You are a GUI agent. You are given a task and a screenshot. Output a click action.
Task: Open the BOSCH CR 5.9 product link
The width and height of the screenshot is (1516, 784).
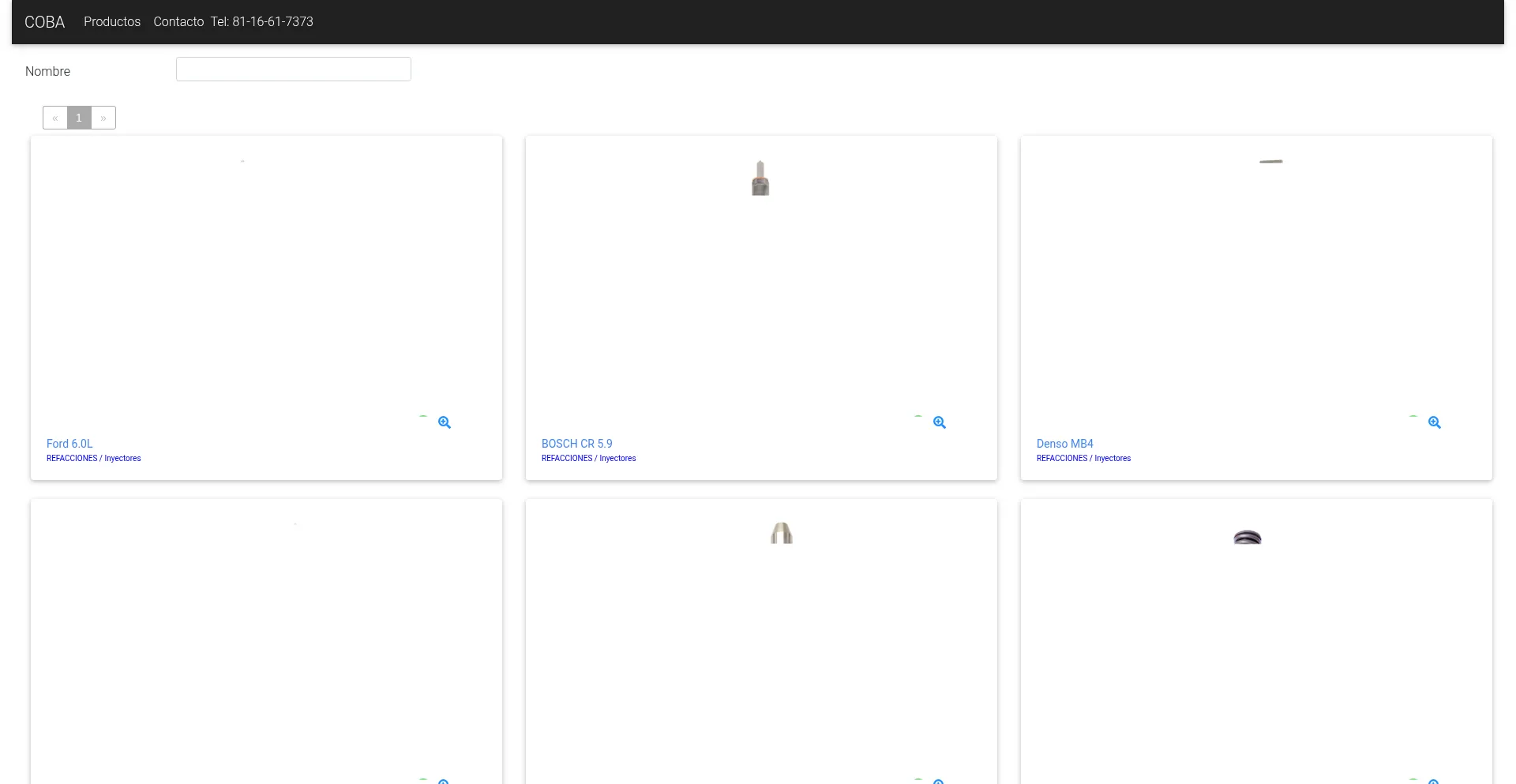point(576,444)
